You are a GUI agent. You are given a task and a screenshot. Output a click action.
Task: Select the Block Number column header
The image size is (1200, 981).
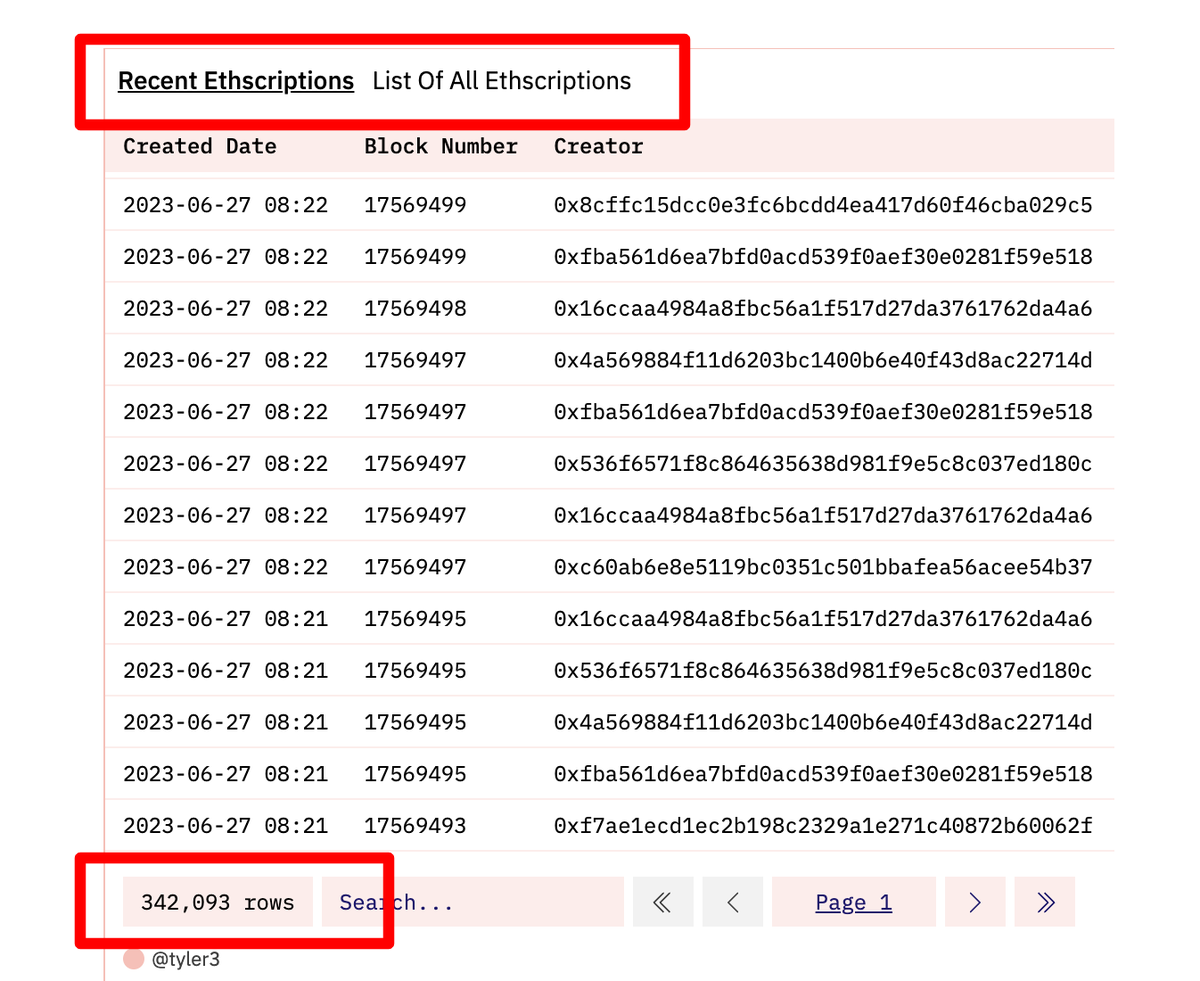coord(441,146)
